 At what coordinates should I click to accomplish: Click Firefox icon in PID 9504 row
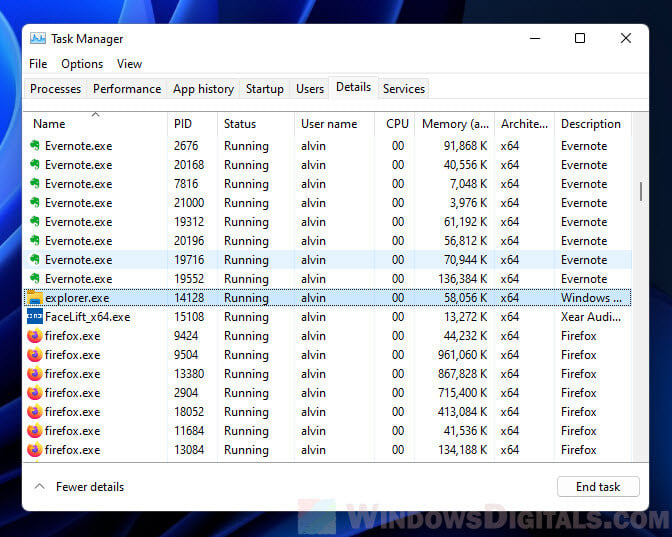35,354
